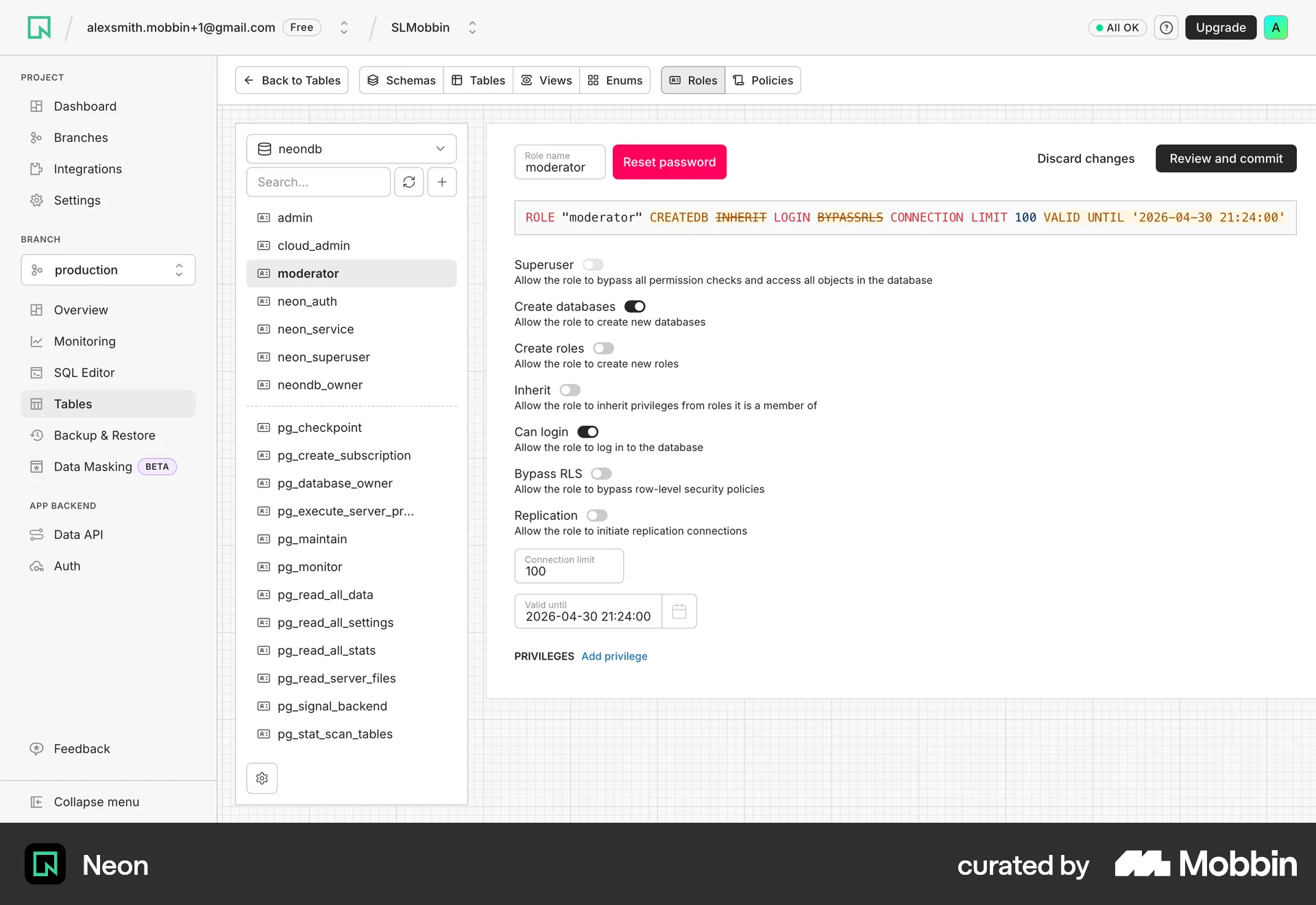The width and height of the screenshot is (1316, 905).
Task: Select the cloud_admin role
Action: 352,245
